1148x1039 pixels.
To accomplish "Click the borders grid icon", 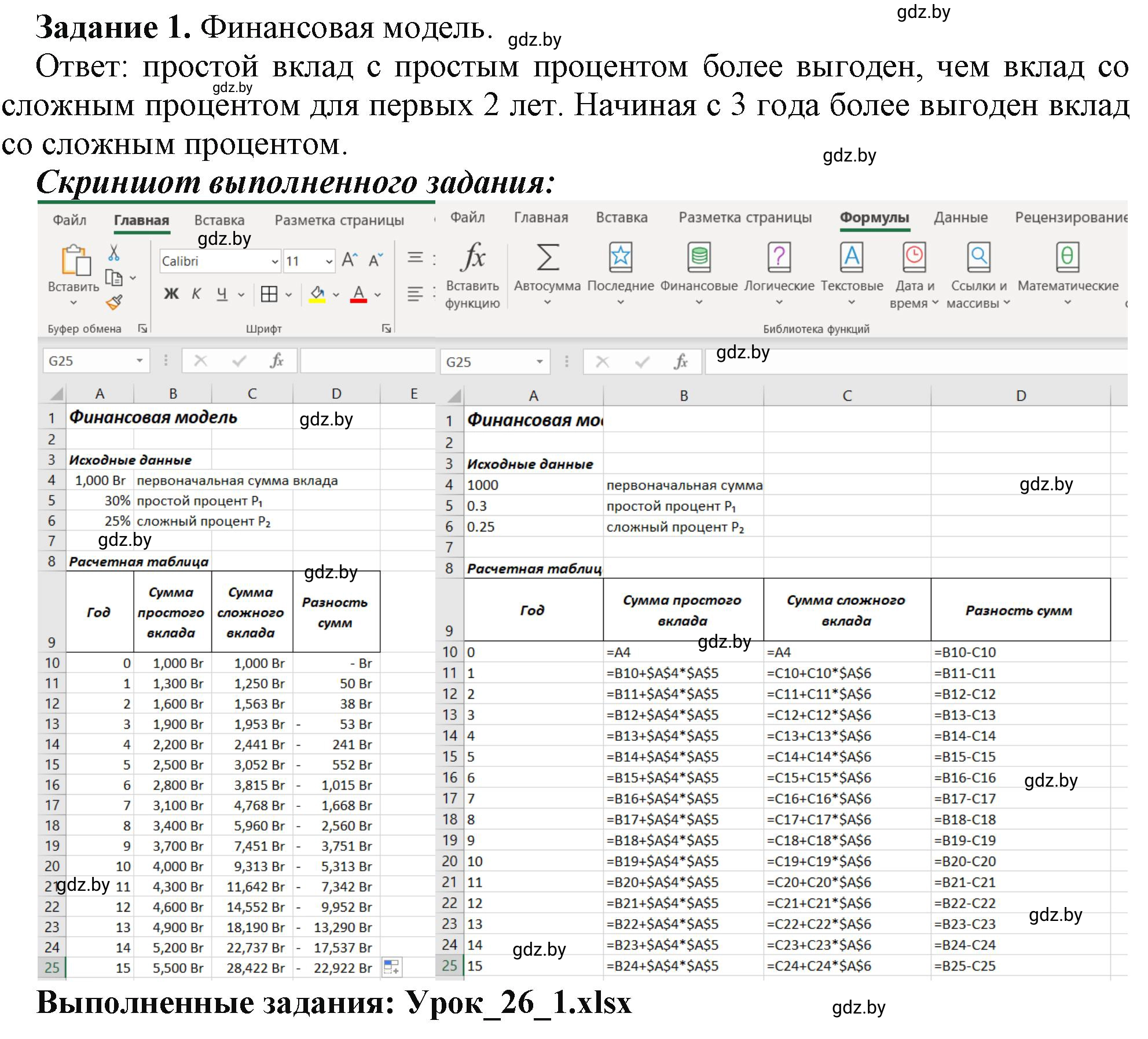I will tap(269, 294).
